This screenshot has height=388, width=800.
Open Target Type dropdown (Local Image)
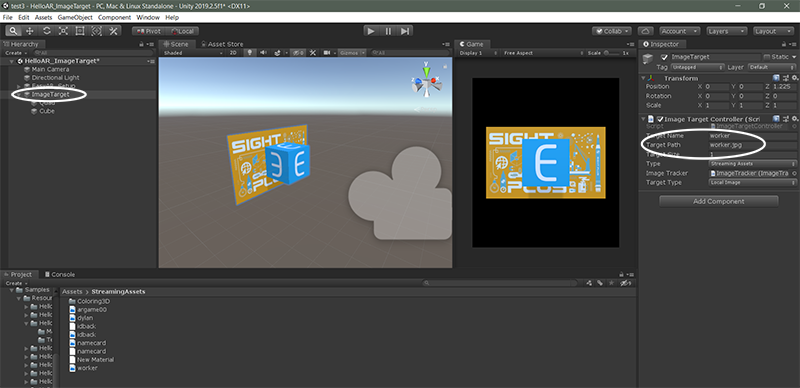click(753, 182)
